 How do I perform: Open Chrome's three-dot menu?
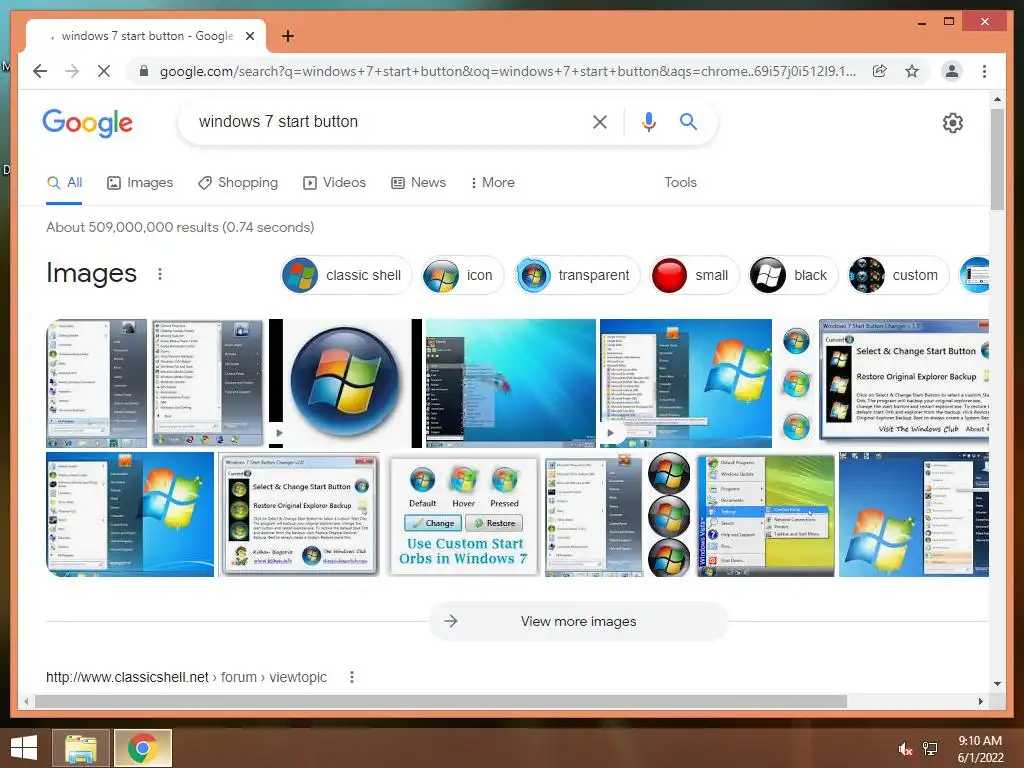click(x=984, y=71)
